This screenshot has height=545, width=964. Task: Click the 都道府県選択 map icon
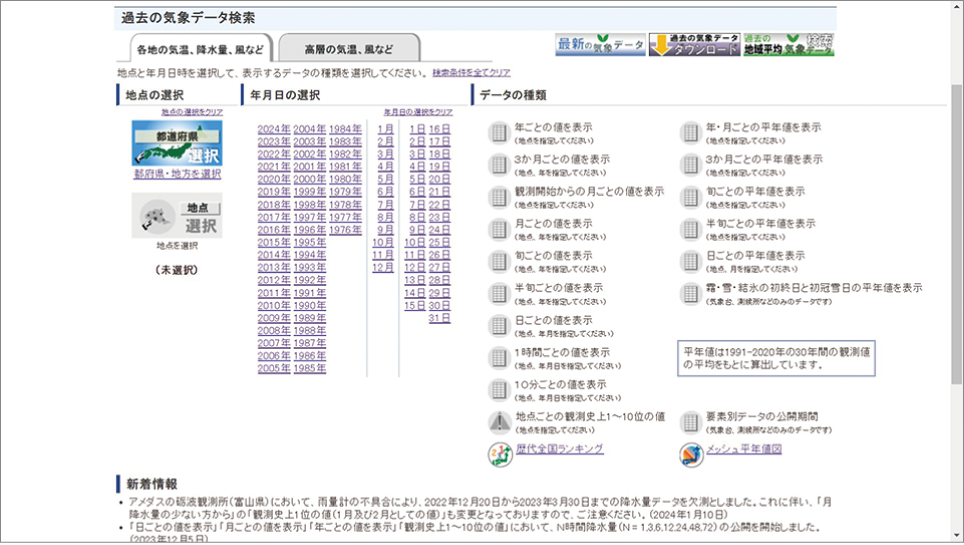point(177,143)
